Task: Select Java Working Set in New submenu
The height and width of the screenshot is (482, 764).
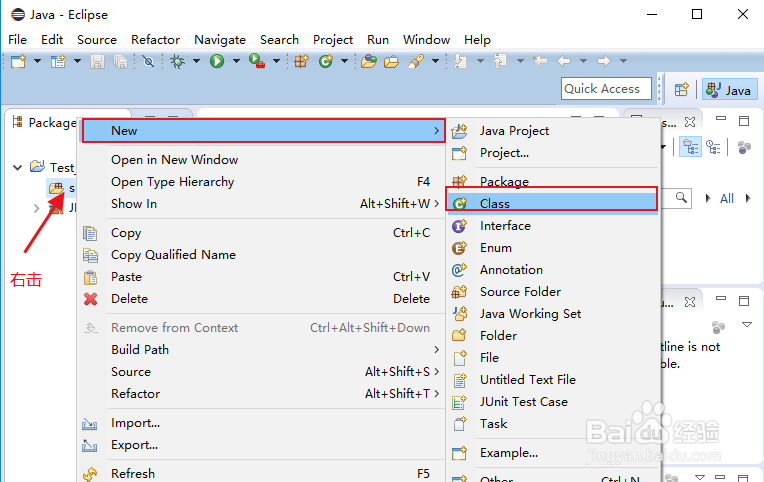Action: (554, 313)
